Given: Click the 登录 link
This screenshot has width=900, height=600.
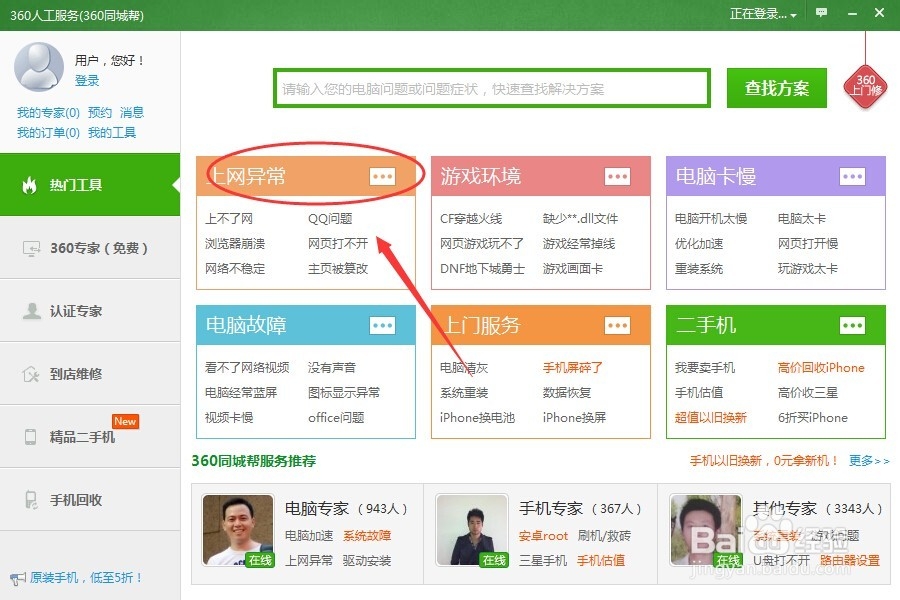Looking at the screenshot, I should [x=87, y=81].
